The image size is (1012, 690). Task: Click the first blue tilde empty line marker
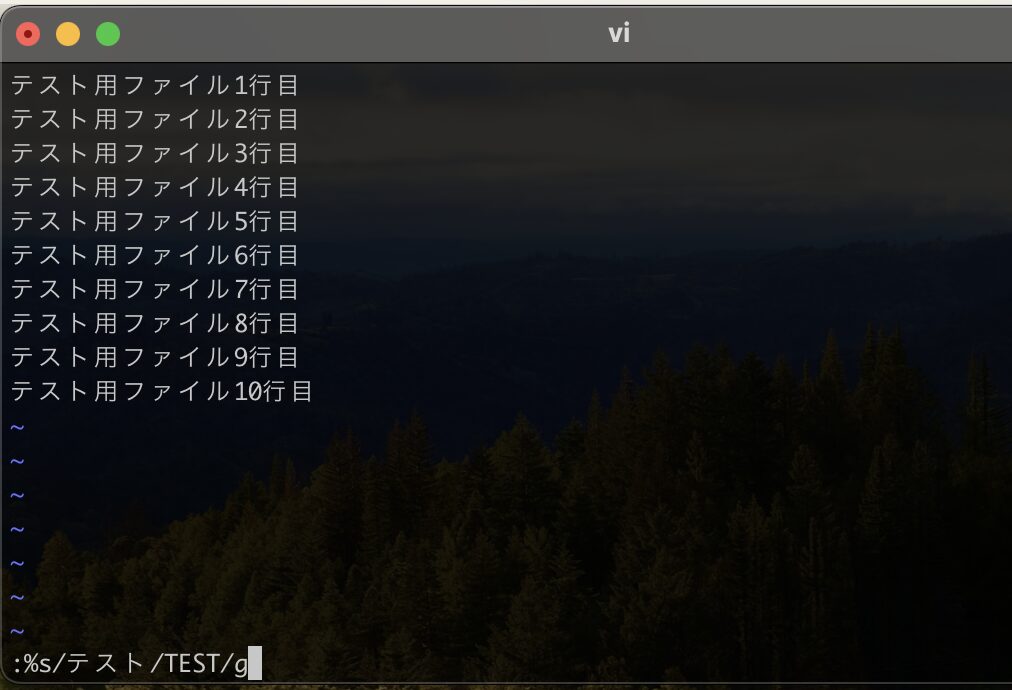tap(17, 427)
